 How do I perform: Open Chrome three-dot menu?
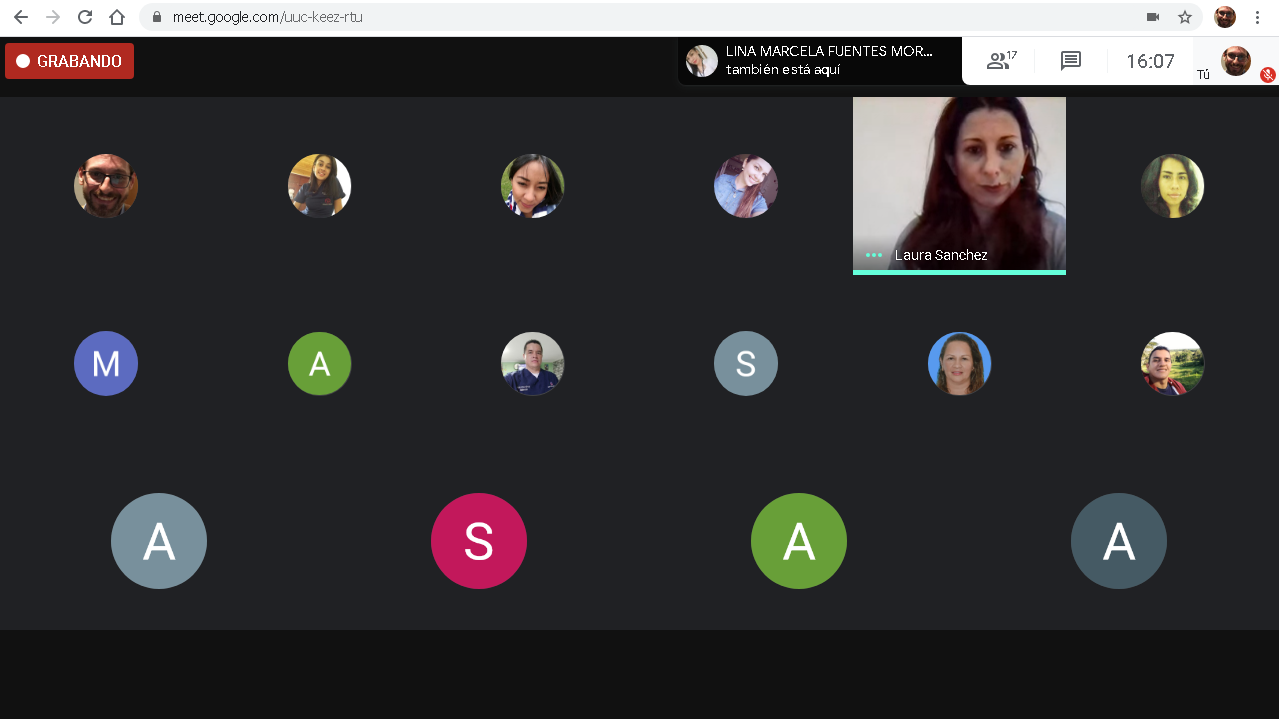[x=1257, y=17]
